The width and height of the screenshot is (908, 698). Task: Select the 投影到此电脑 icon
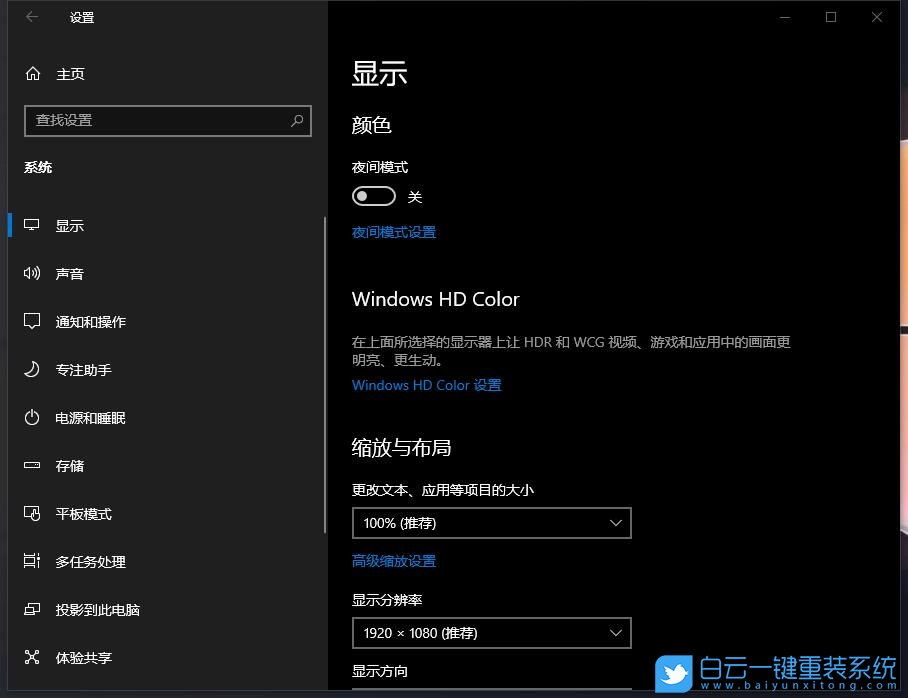30,609
